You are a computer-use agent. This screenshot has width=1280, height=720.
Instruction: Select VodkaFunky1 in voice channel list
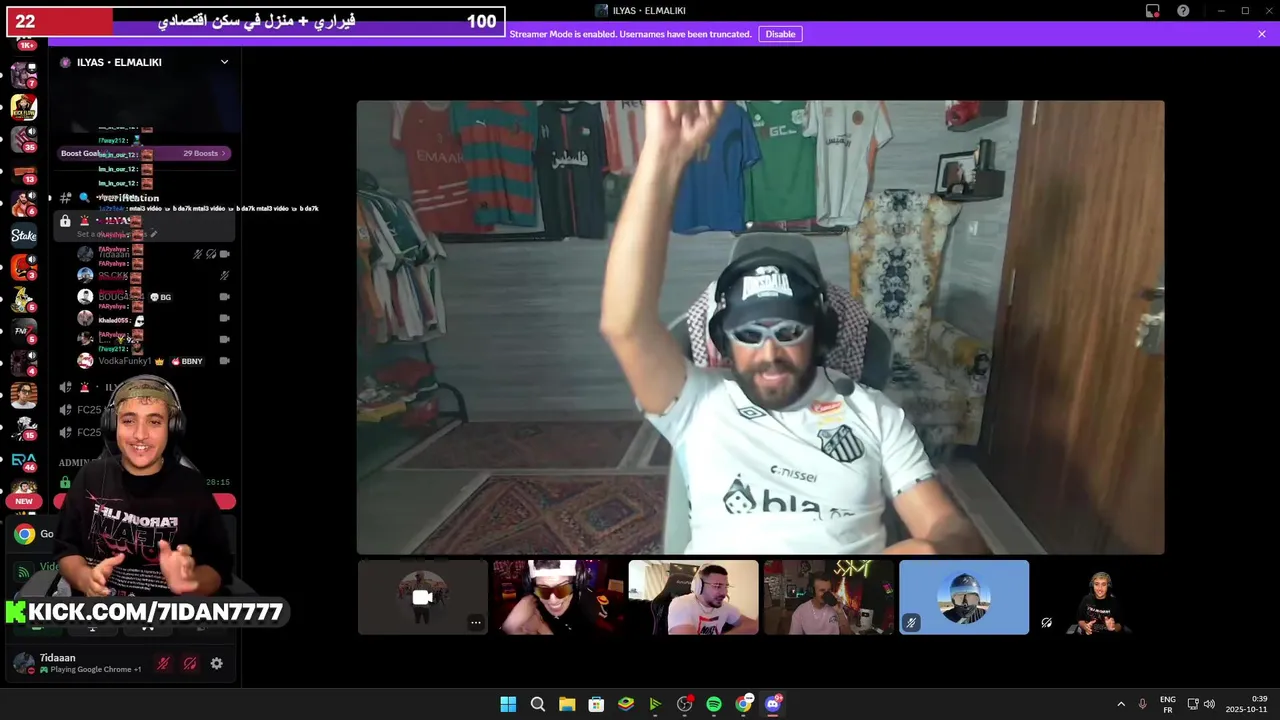tap(153, 361)
